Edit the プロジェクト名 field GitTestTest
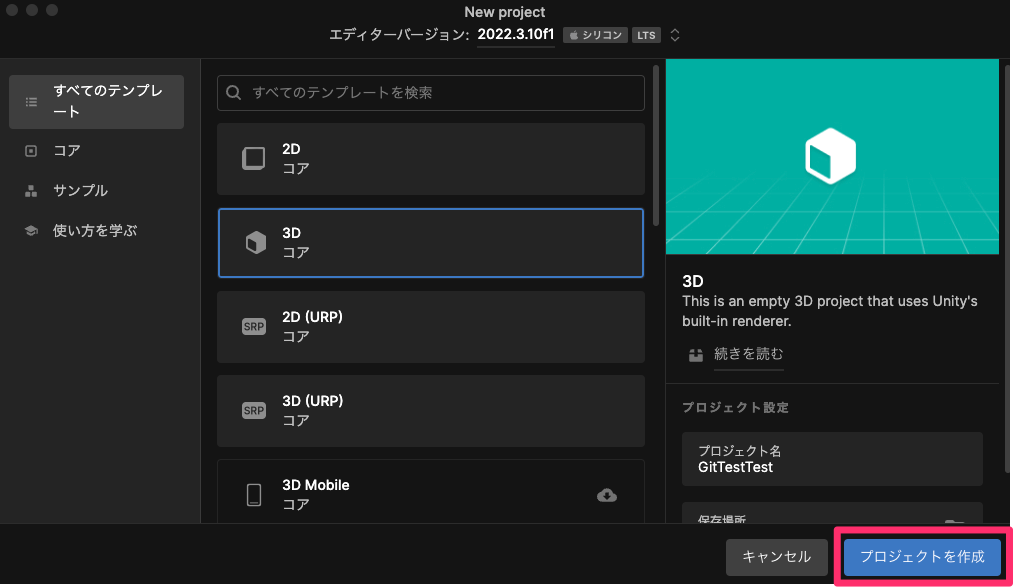Image resolution: width=1013 pixels, height=587 pixels. point(832,459)
